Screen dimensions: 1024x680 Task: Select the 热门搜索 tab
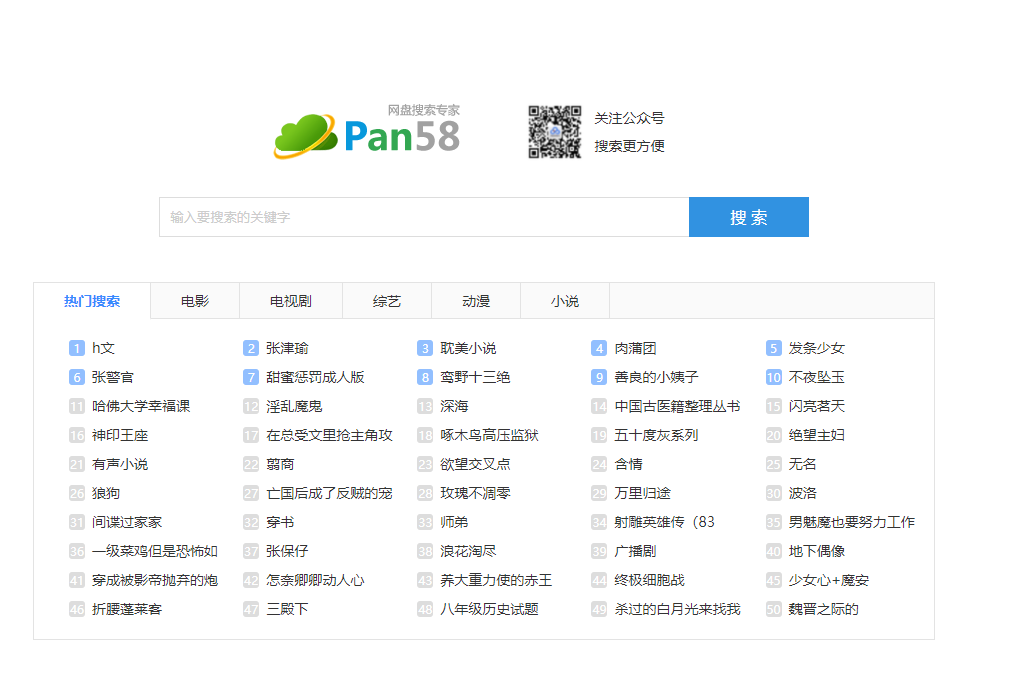(x=92, y=301)
